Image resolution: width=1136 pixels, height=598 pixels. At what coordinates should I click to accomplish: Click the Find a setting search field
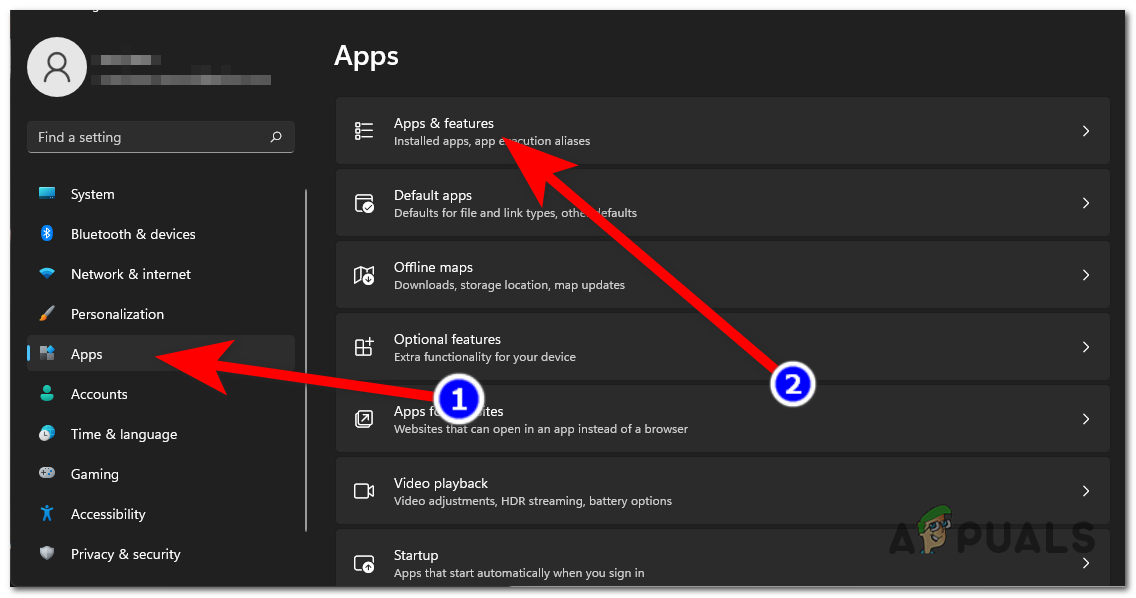[161, 136]
